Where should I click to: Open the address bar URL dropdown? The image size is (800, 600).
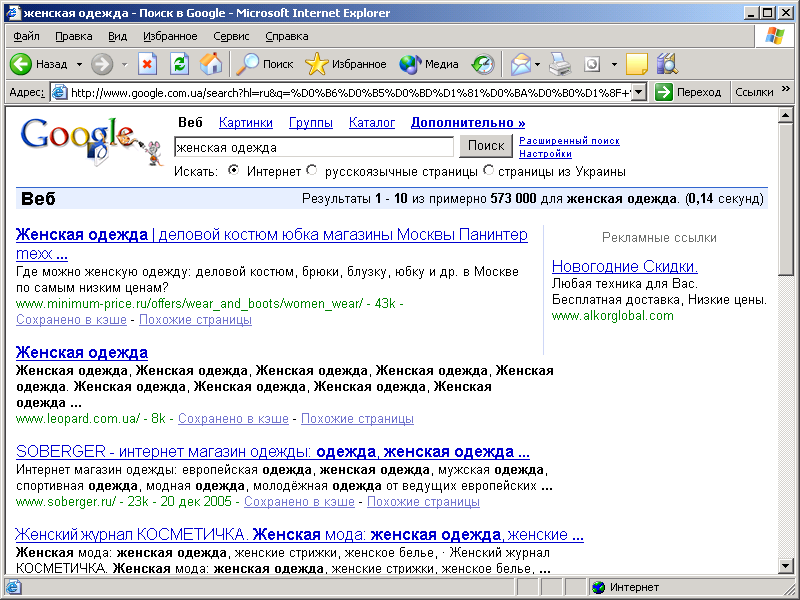[639, 92]
